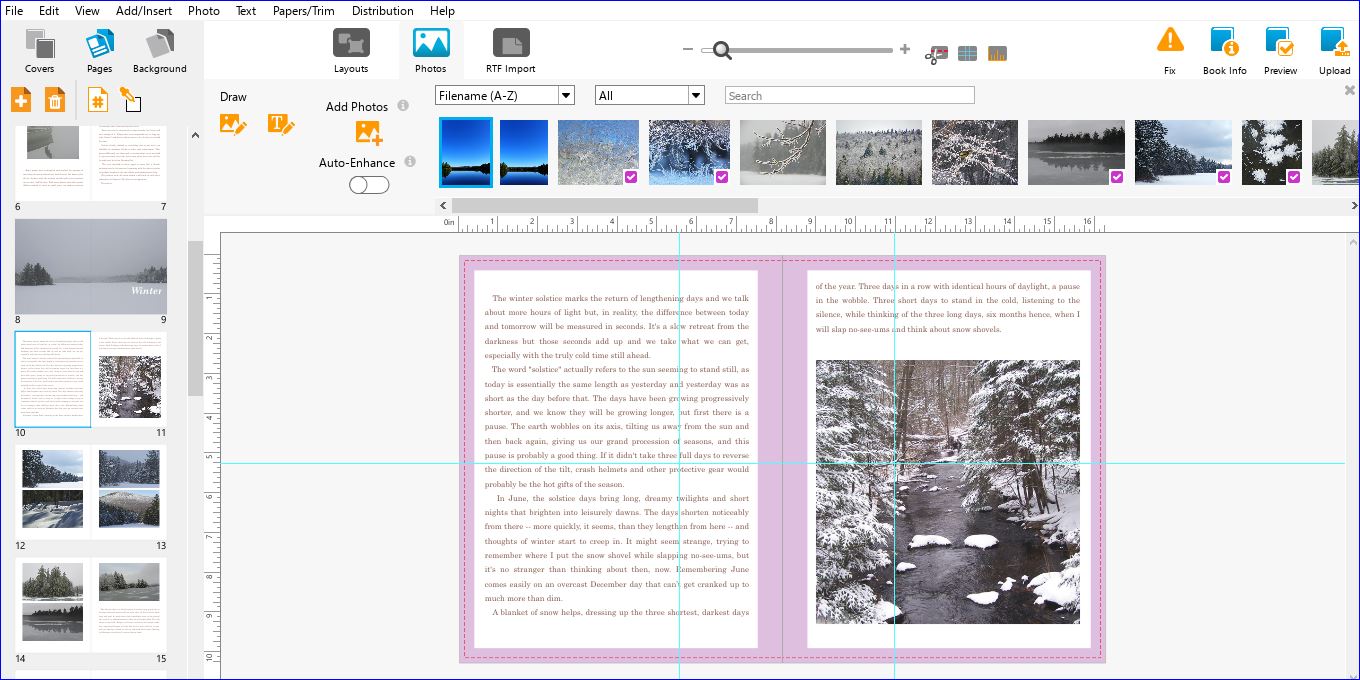
Task: Select the eyedropper color picker tool
Action: [131, 100]
